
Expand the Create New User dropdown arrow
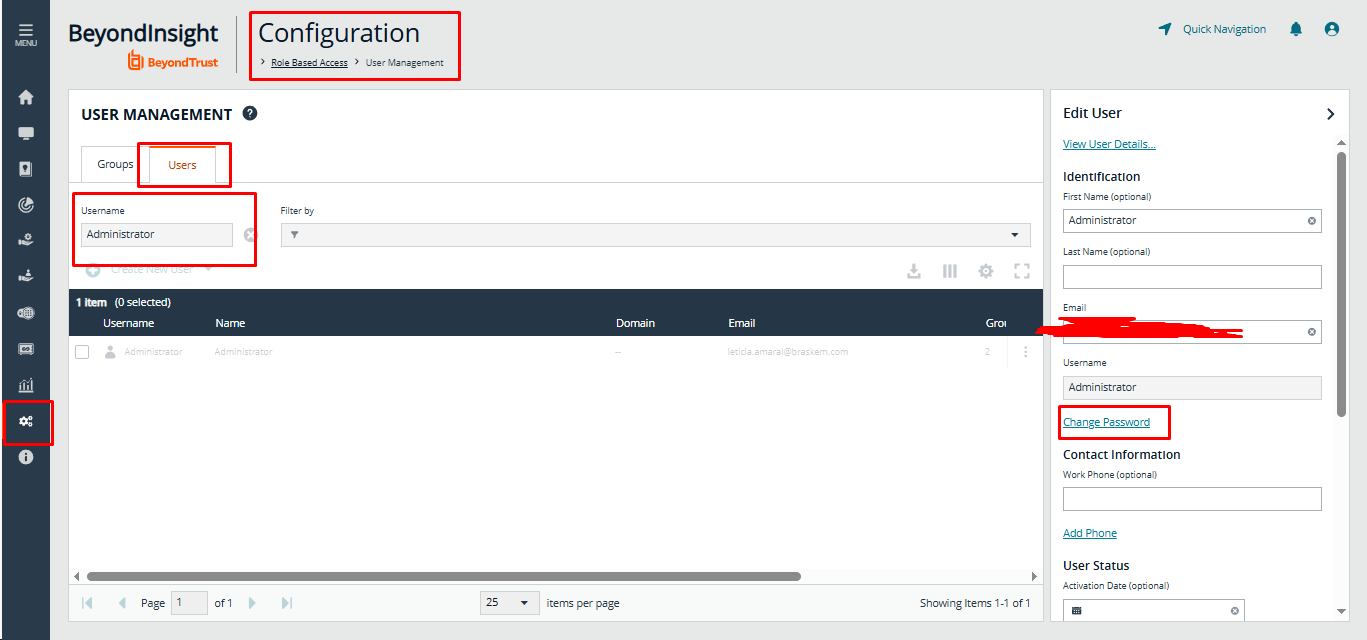click(208, 269)
